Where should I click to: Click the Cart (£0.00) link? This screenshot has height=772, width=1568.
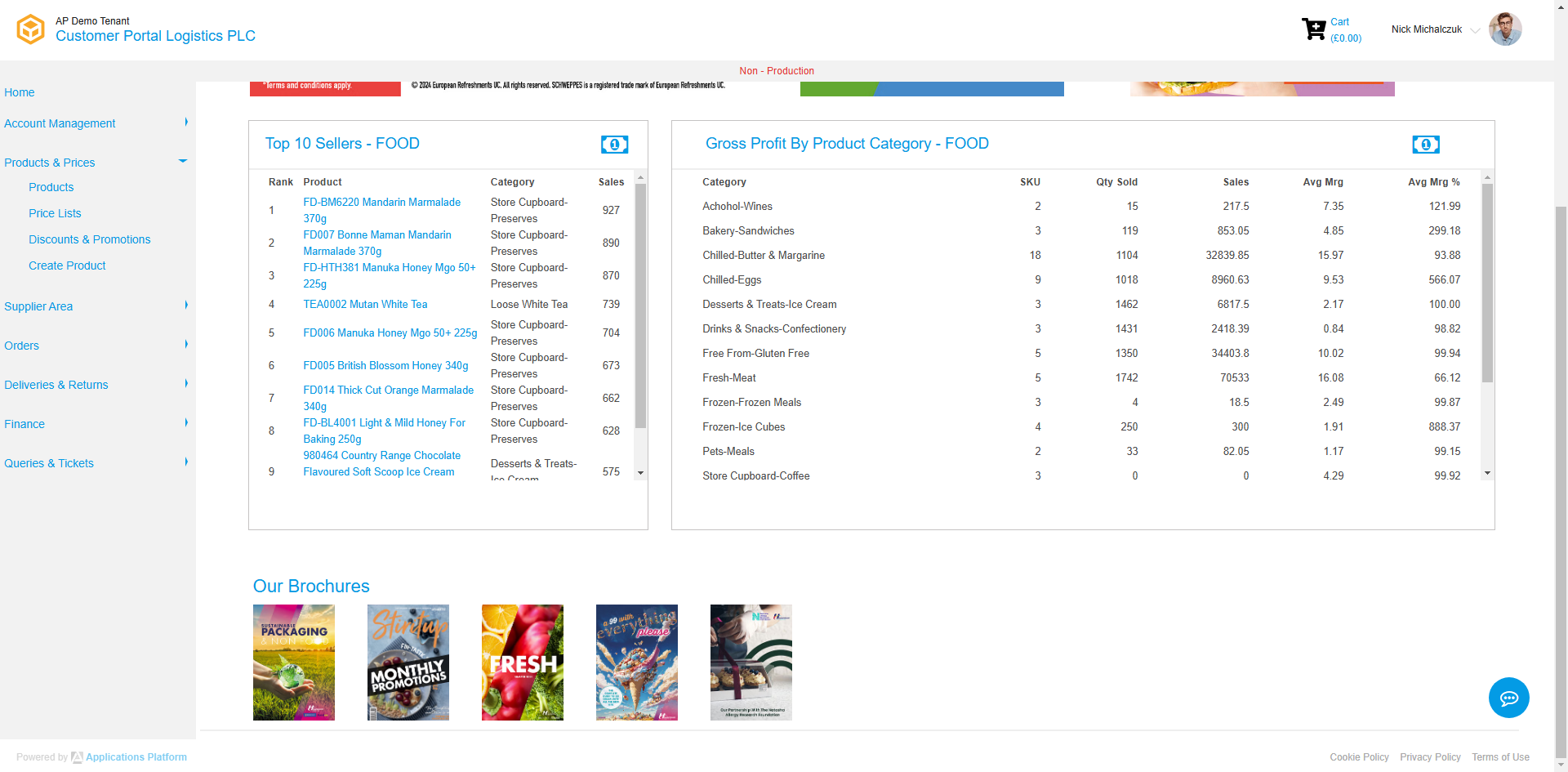point(1345,30)
